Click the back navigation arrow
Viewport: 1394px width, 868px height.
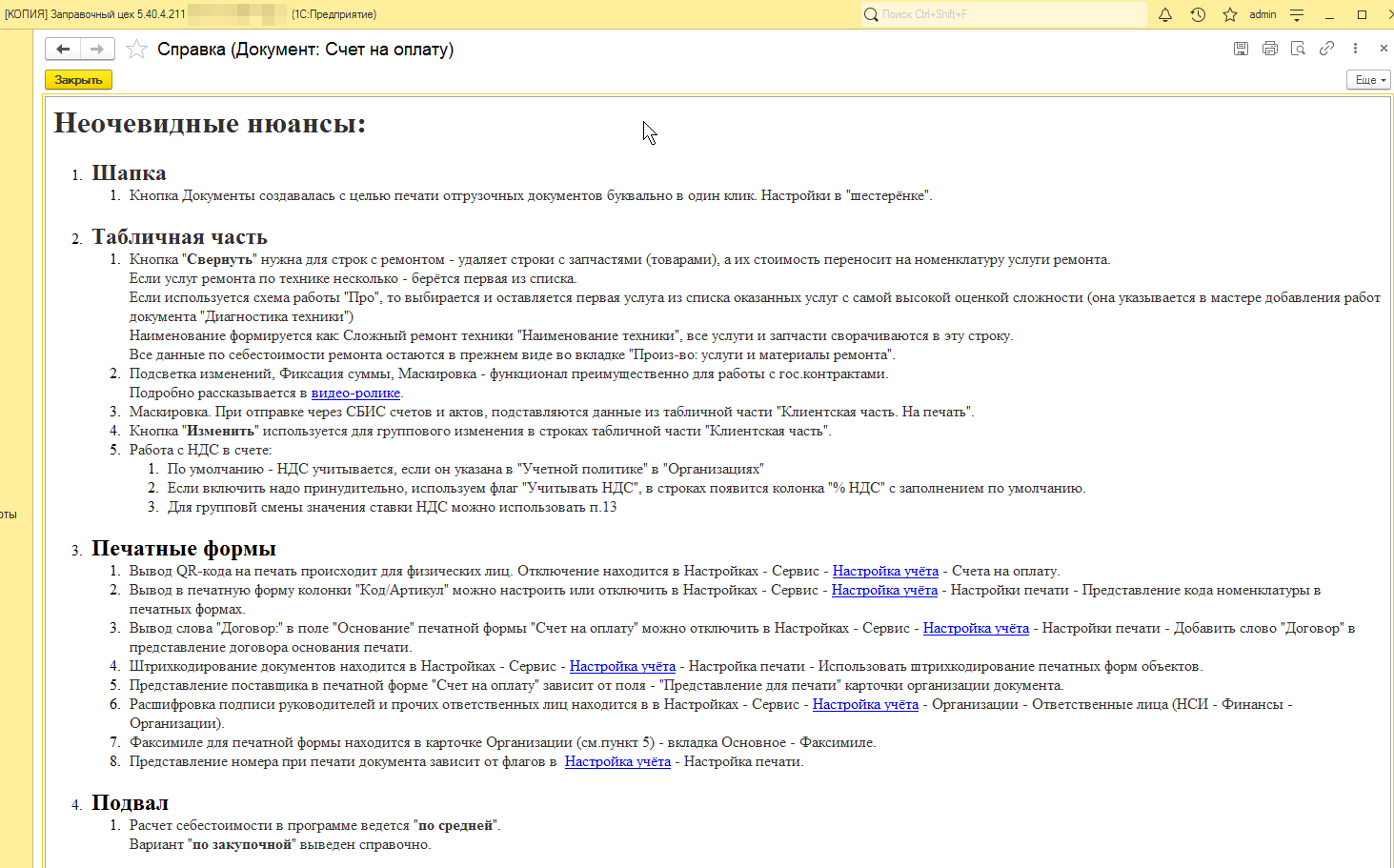pyautogui.click(x=63, y=50)
